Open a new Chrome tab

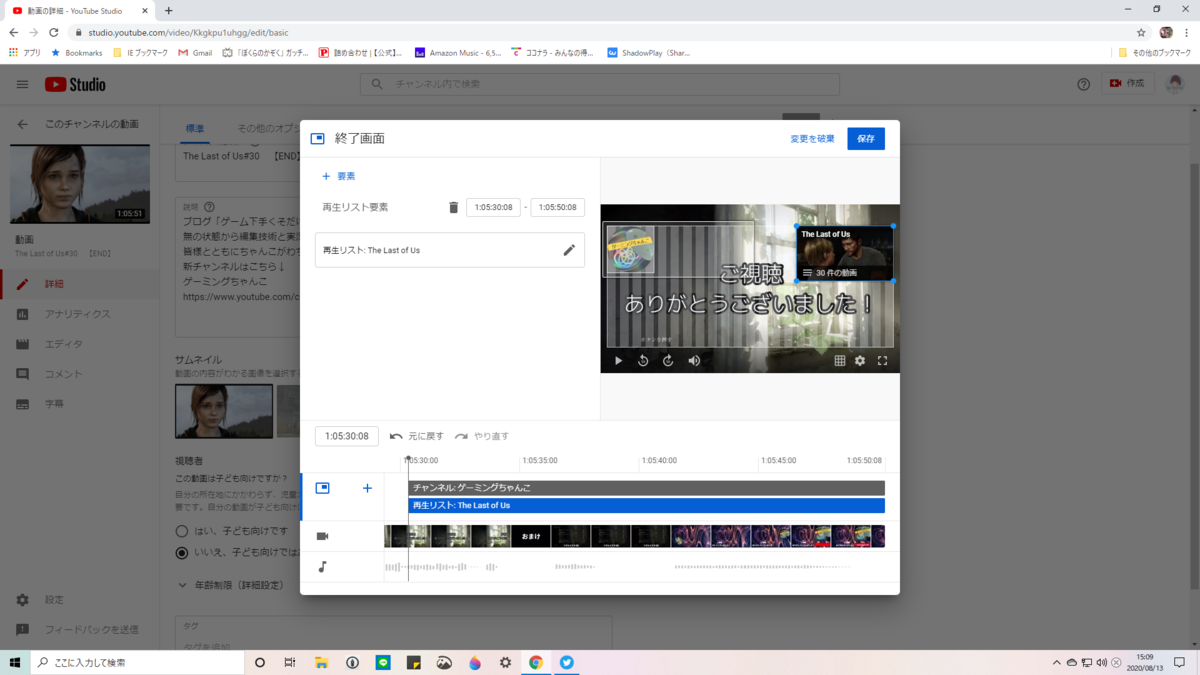(x=168, y=10)
